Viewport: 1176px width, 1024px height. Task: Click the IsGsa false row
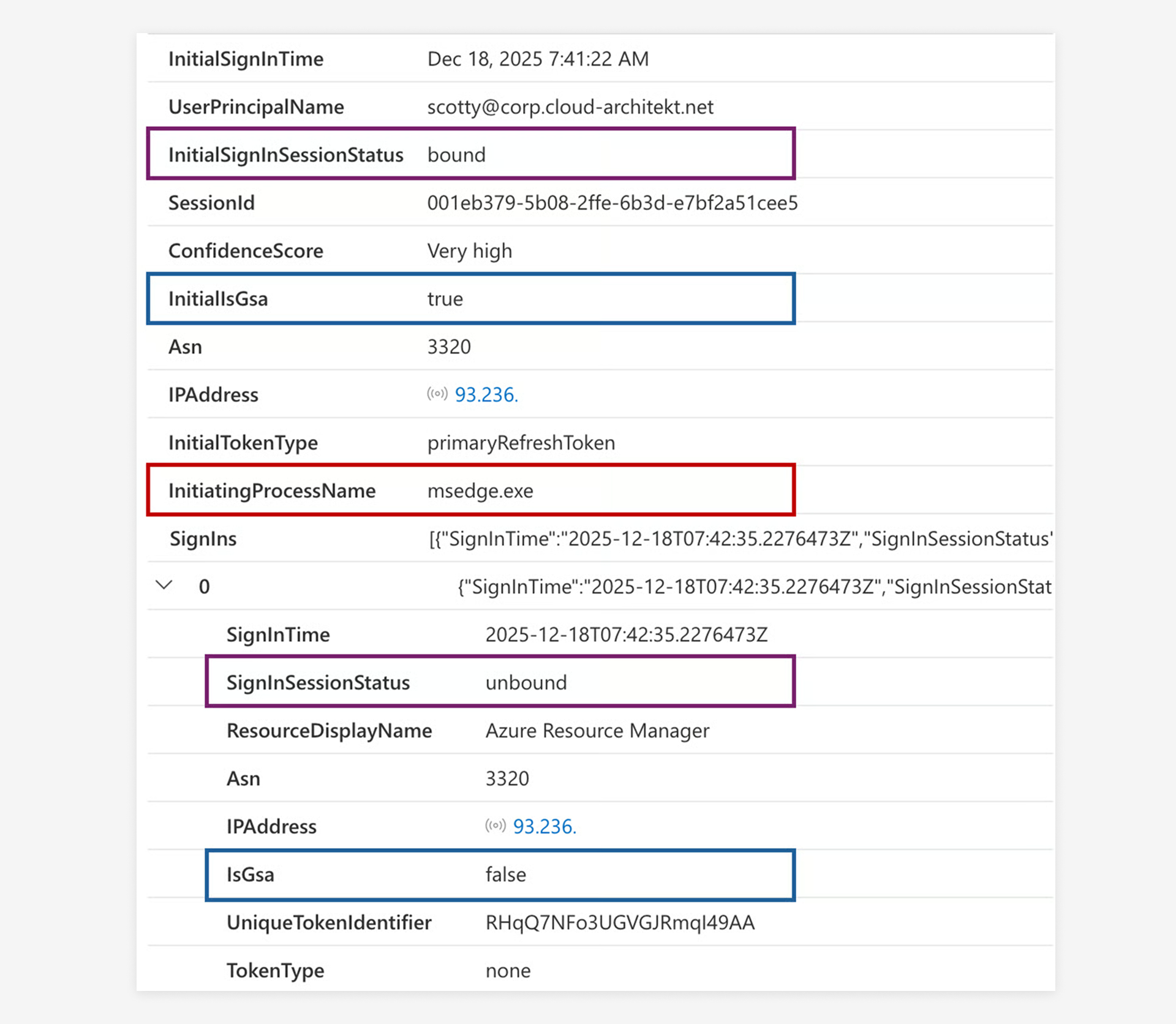click(x=500, y=875)
